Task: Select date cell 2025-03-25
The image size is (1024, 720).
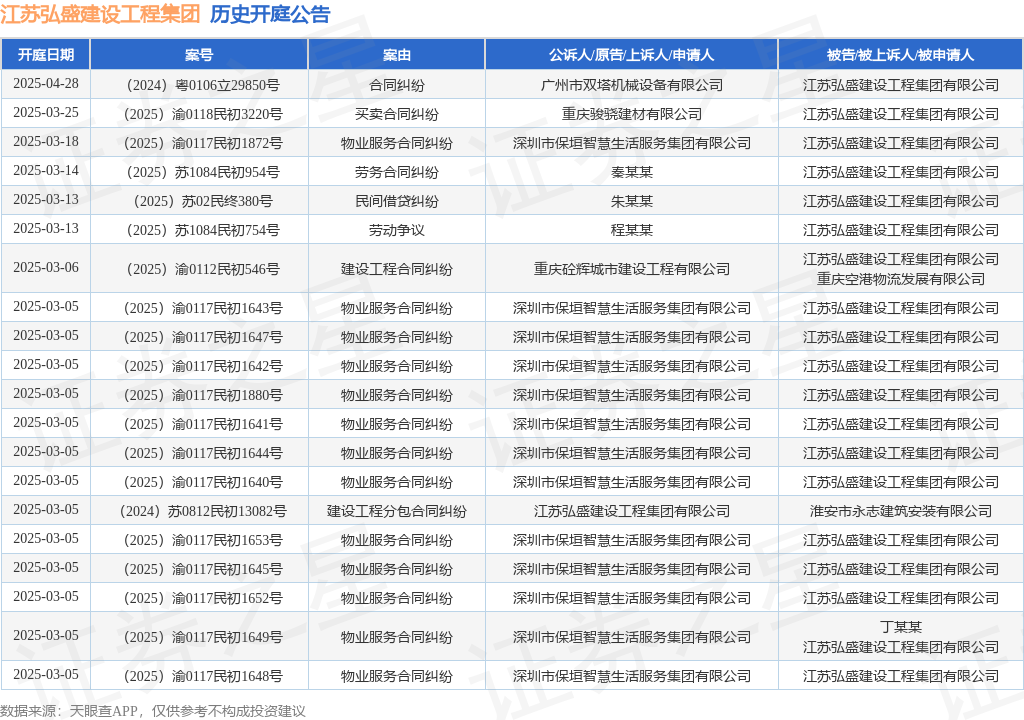Action: click(x=46, y=112)
